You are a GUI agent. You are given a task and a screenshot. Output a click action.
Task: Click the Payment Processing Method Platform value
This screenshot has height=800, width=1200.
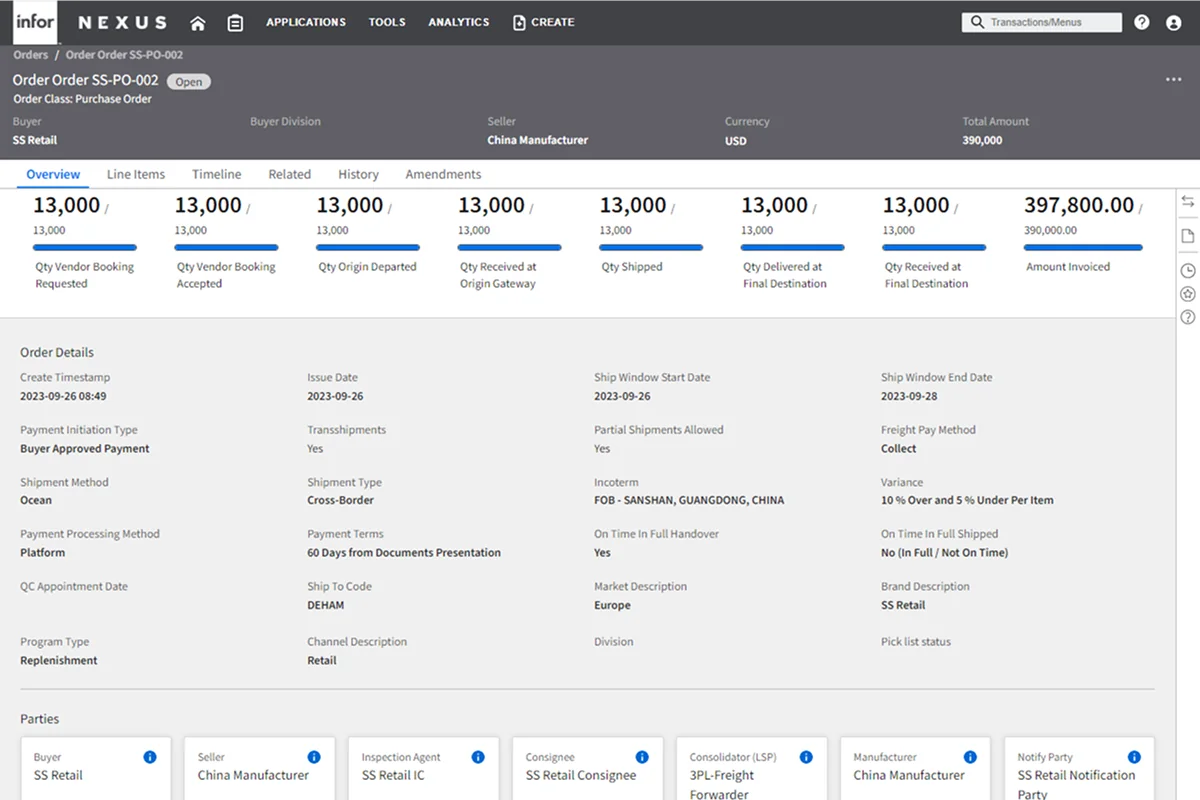42,552
